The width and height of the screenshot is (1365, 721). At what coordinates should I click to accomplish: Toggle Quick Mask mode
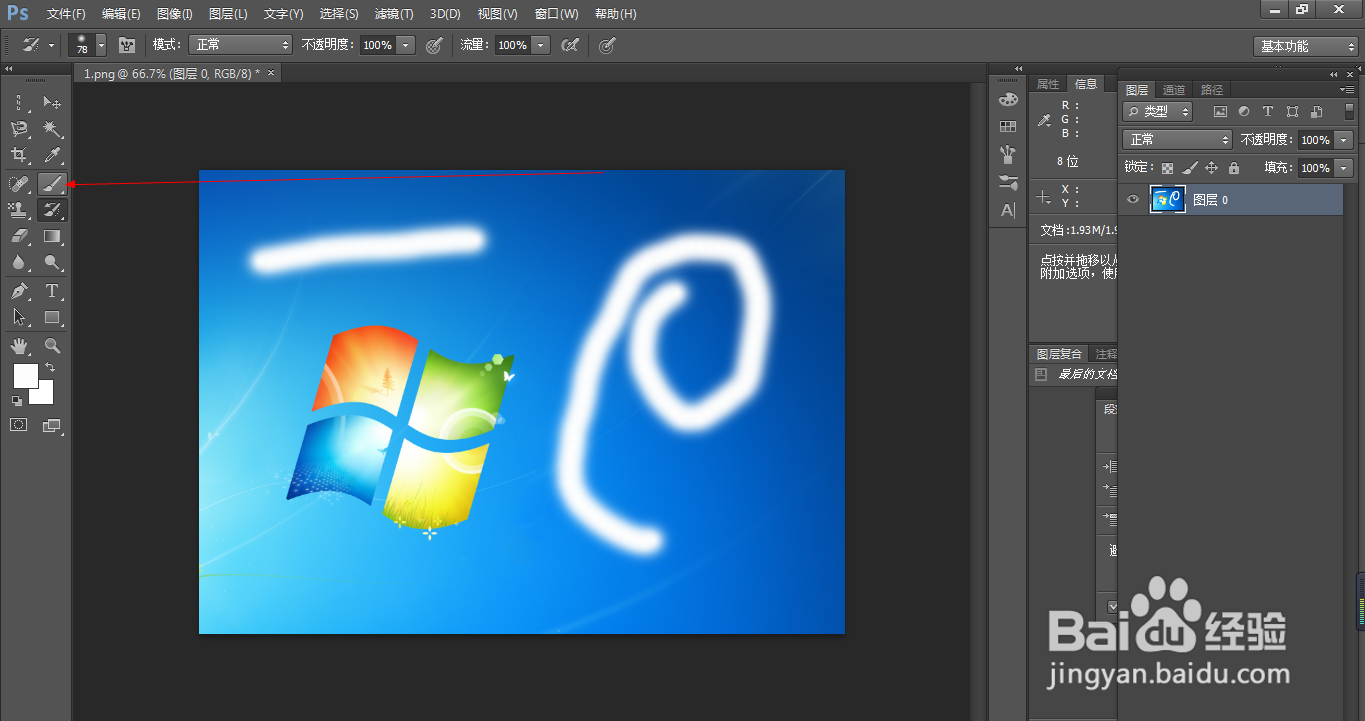pyautogui.click(x=19, y=425)
